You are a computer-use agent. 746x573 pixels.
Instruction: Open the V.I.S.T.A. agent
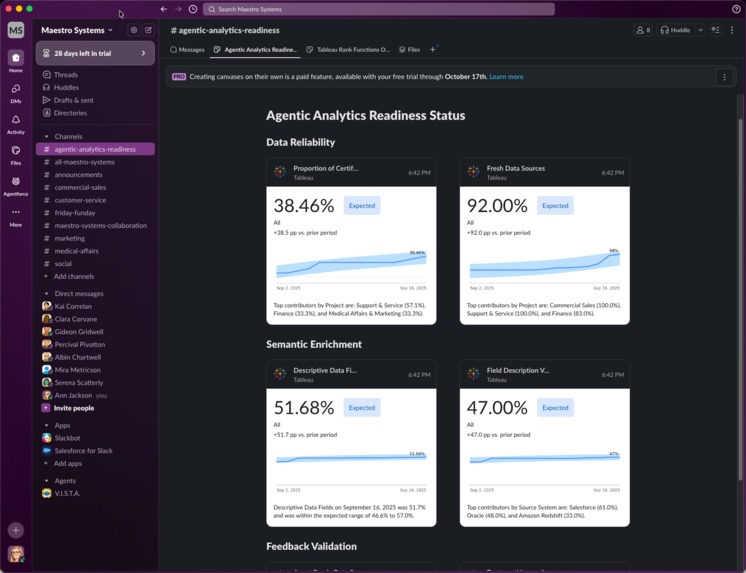[95, 494]
